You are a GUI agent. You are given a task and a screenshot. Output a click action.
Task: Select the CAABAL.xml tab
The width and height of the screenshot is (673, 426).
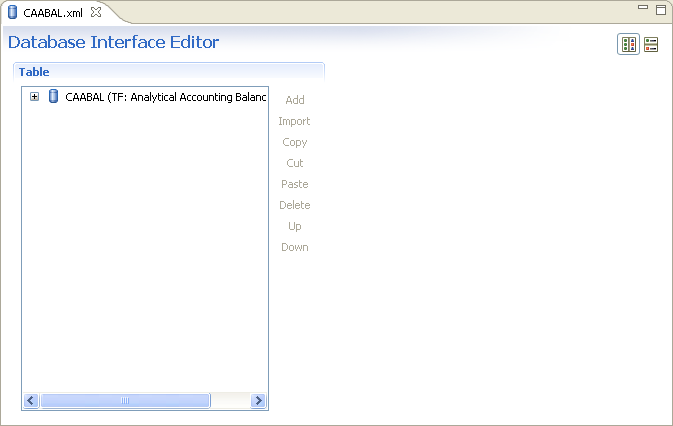52,13
